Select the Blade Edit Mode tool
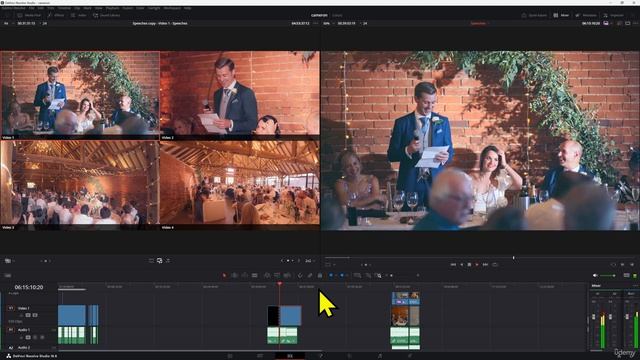 (x=254, y=276)
